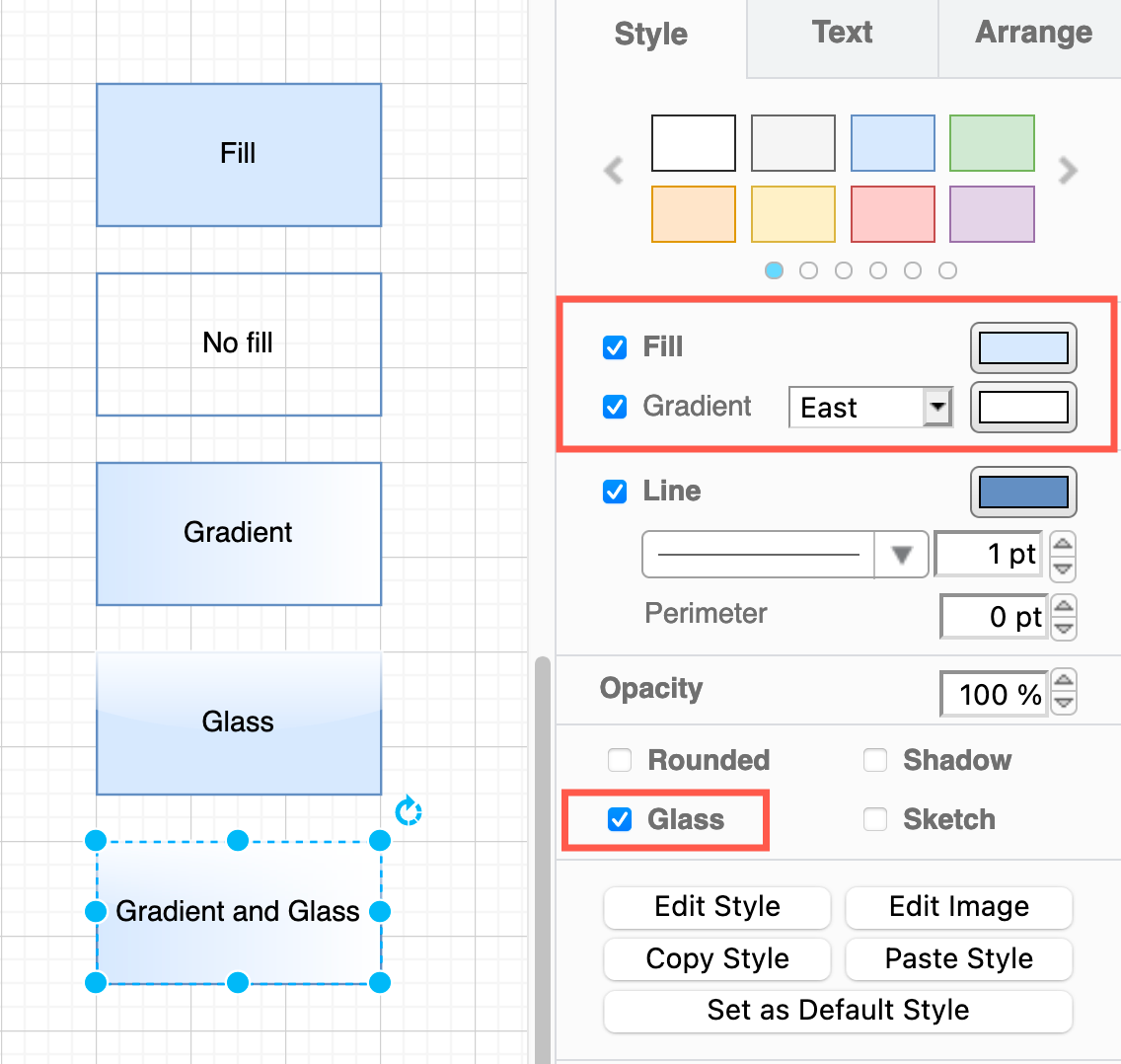Click the left arrow beside the style presets
1121x1064 pixels.
click(x=613, y=171)
